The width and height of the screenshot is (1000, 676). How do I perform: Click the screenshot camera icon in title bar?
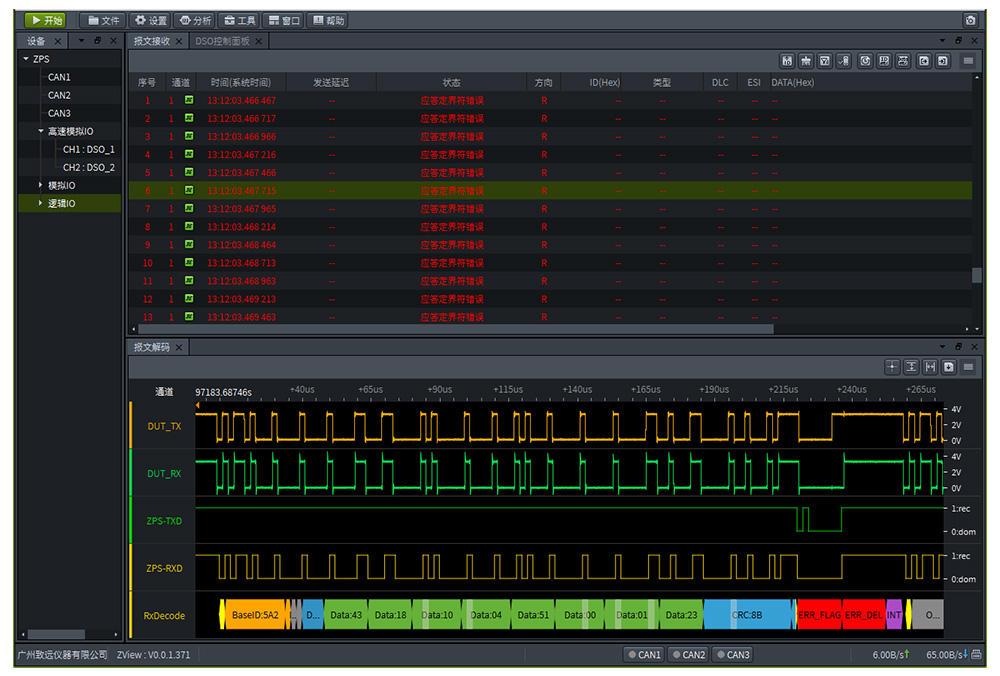click(x=970, y=20)
